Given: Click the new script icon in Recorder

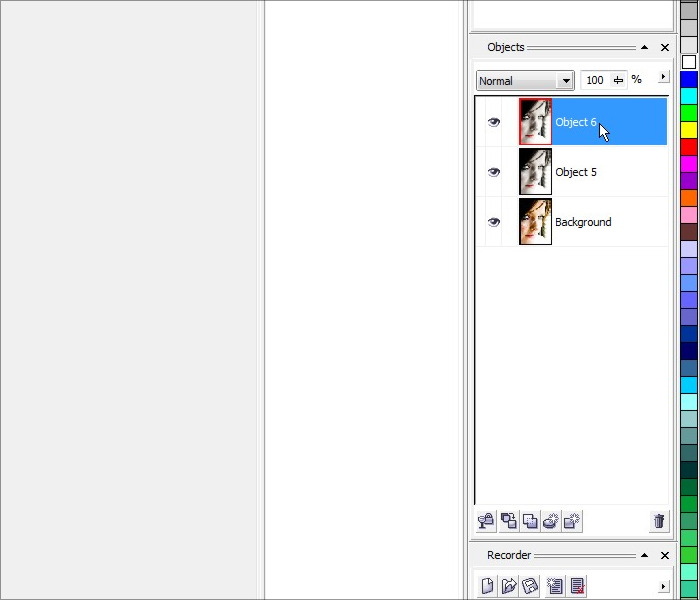Looking at the screenshot, I should pyautogui.click(x=487, y=586).
